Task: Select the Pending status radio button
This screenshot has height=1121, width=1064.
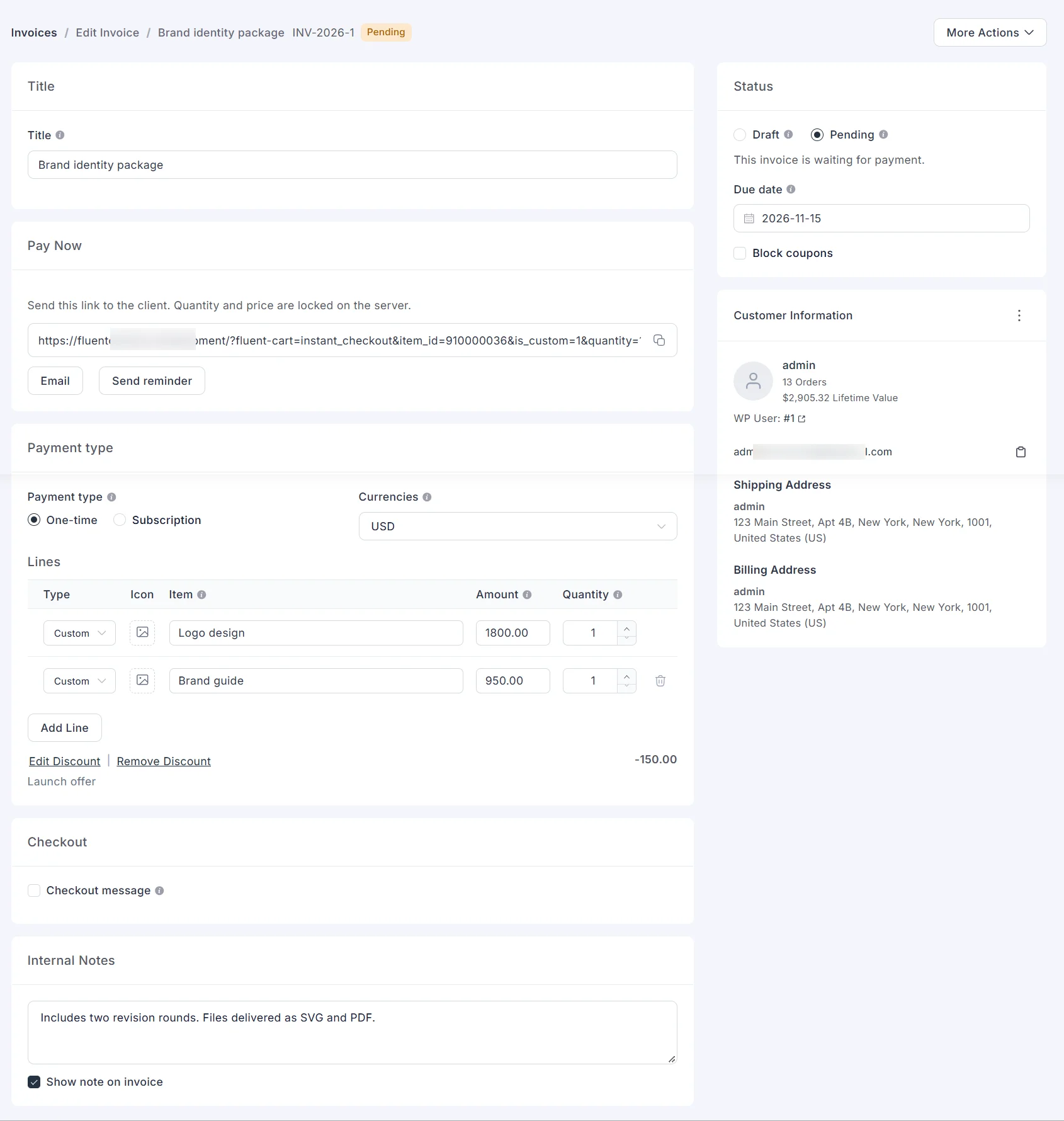Action: click(817, 135)
